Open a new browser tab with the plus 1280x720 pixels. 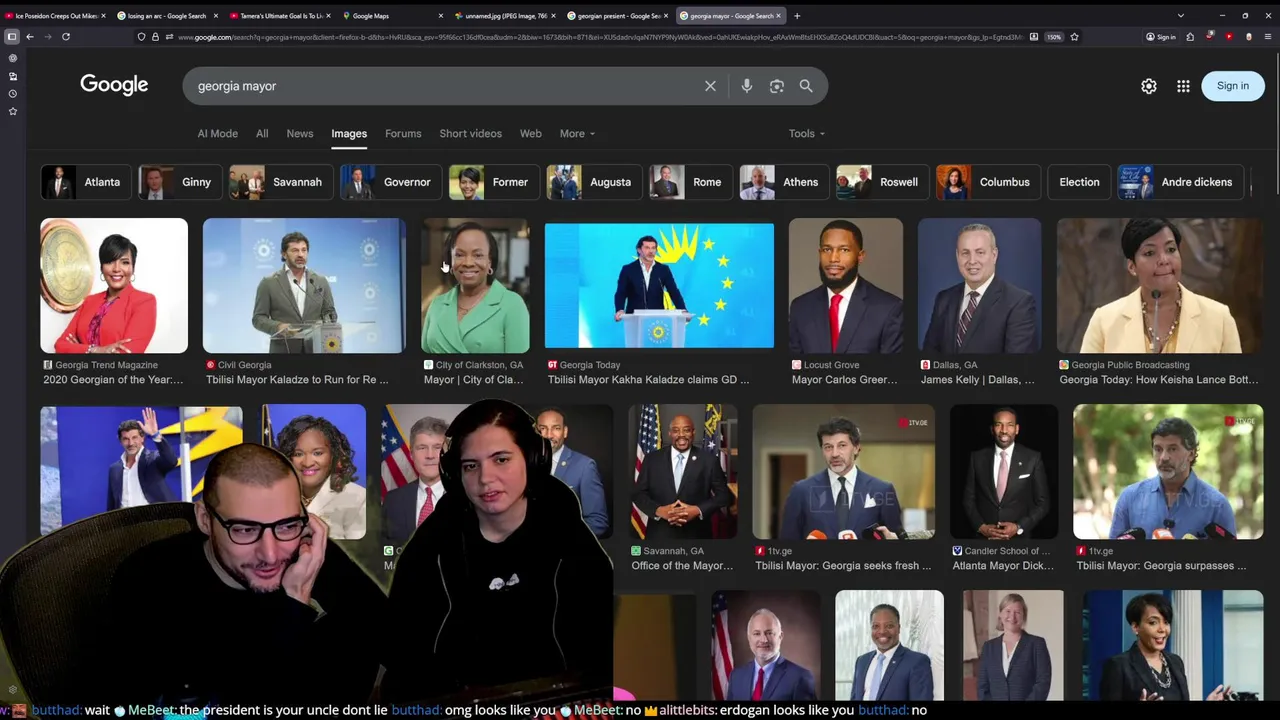pyautogui.click(x=797, y=16)
